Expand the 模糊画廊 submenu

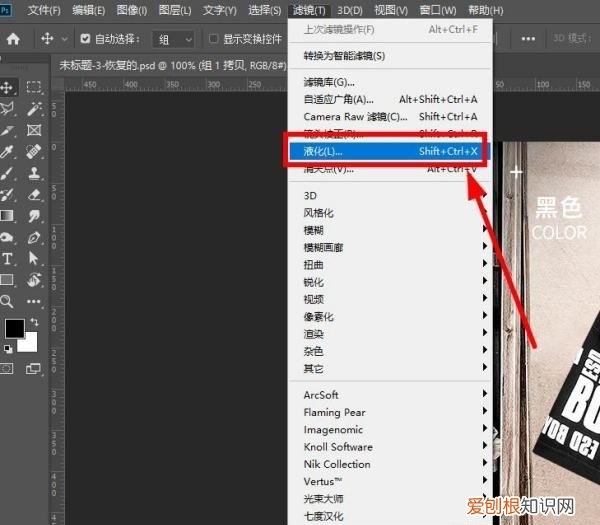390,247
